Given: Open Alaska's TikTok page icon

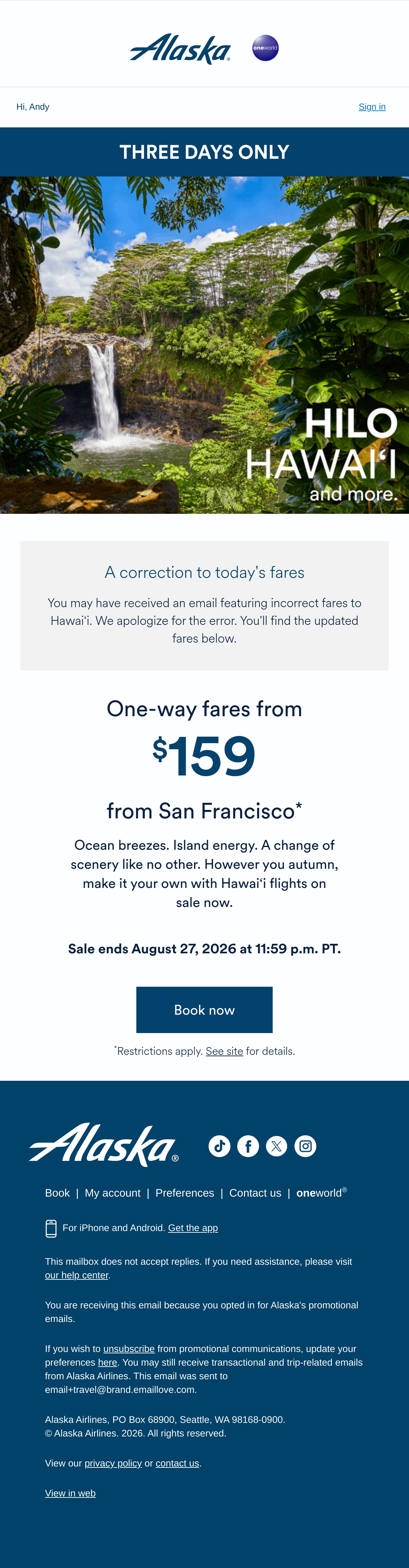Looking at the screenshot, I should (220, 1146).
